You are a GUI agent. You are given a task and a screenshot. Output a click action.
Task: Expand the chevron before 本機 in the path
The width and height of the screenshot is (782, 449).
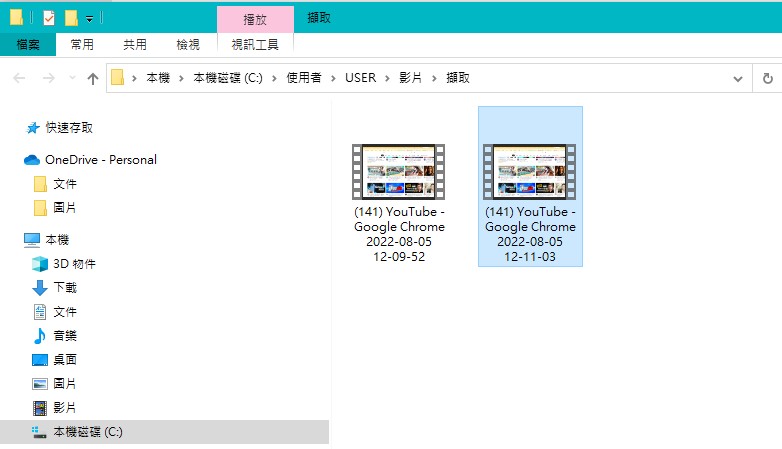(x=134, y=78)
